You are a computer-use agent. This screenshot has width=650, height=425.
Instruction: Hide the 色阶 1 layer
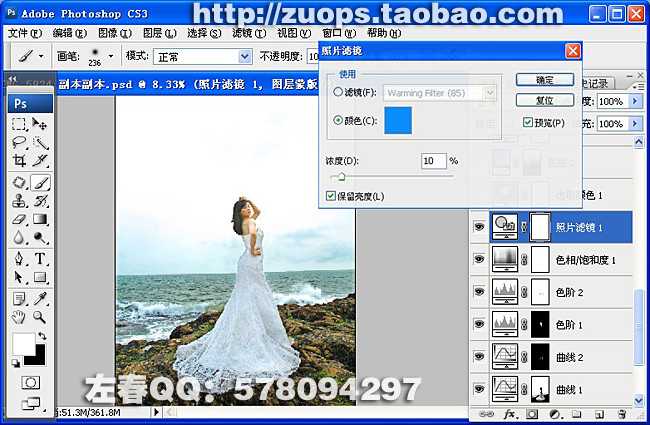(x=479, y=324)
